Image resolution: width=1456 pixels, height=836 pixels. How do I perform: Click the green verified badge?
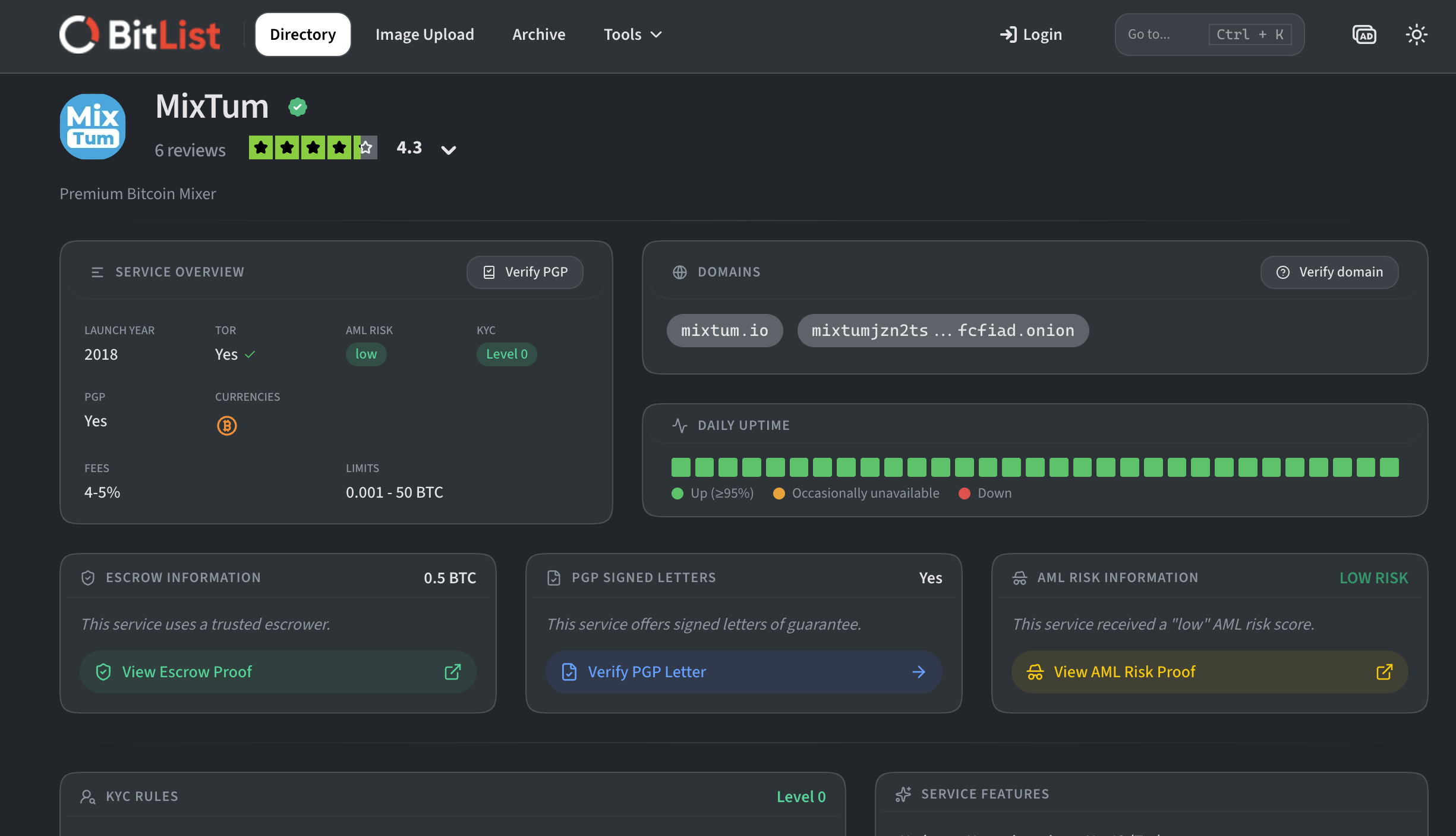[x=298, y=107]
